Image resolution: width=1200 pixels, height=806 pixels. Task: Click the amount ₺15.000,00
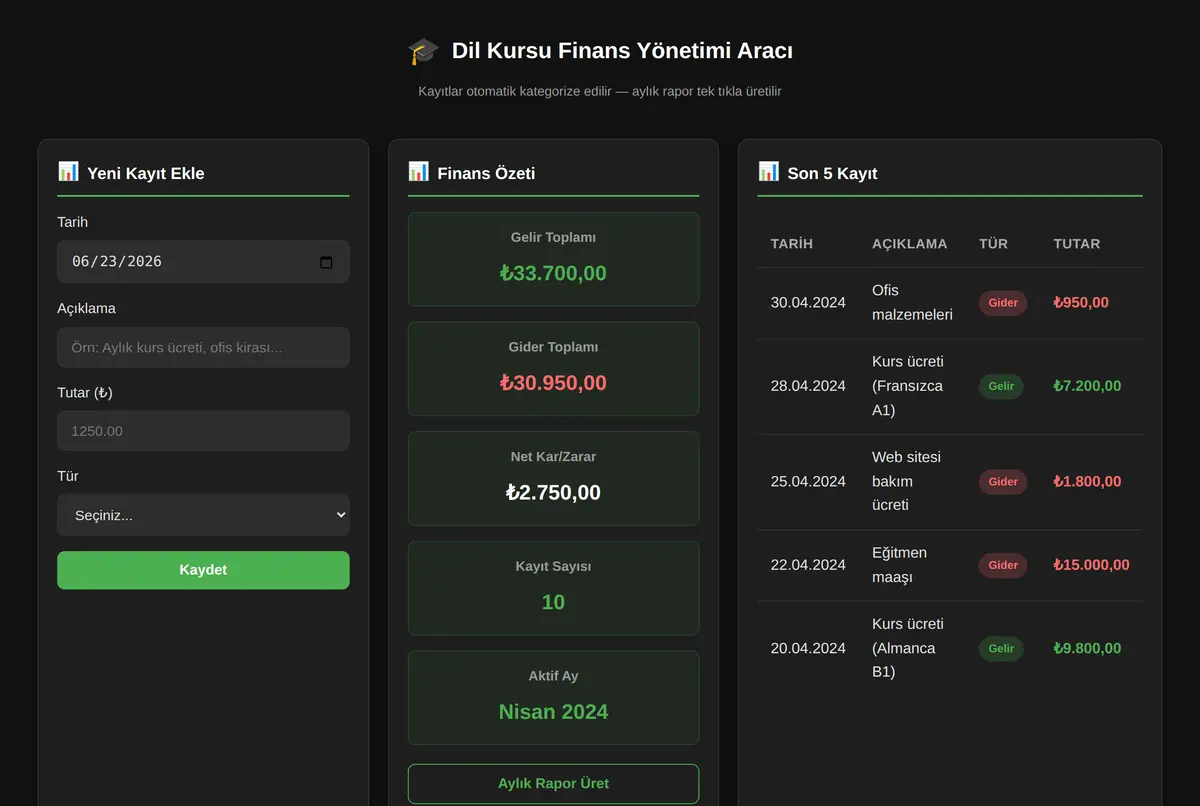click(1091, 565)
